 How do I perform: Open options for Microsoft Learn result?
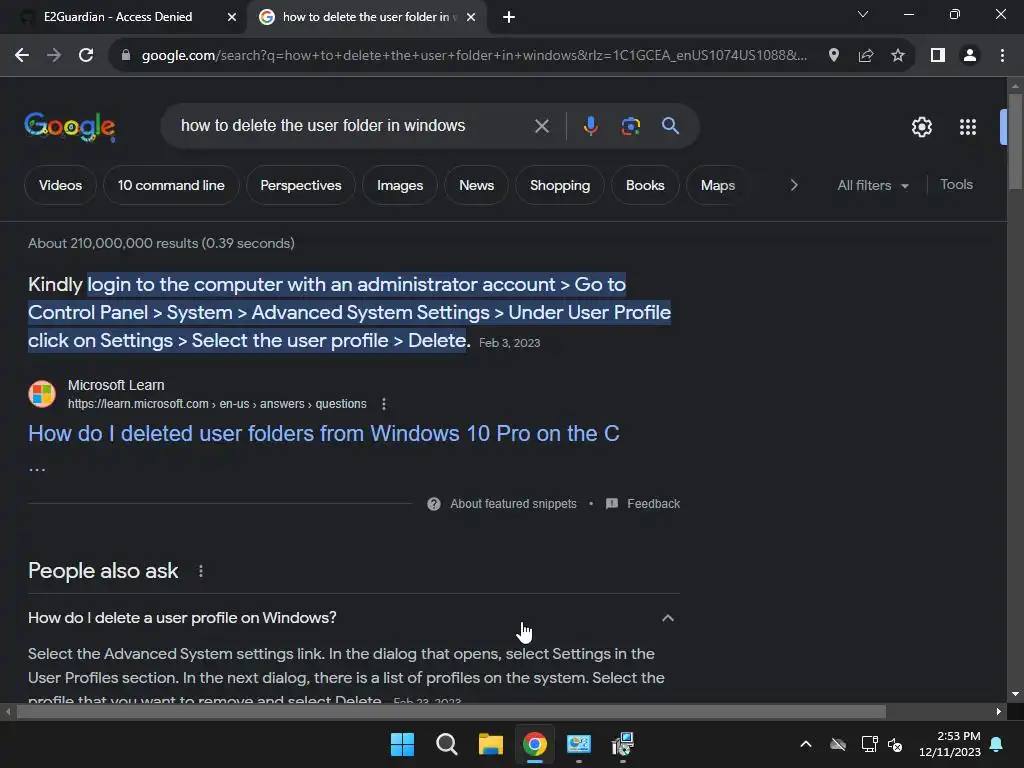point(384,404)
